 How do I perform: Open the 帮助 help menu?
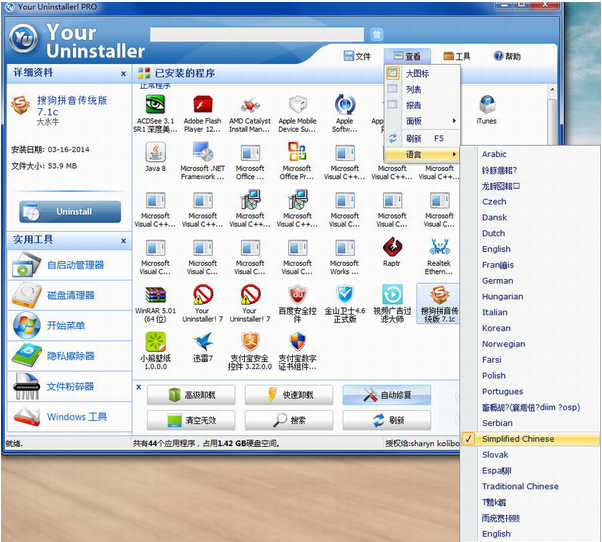coord(507,56)
